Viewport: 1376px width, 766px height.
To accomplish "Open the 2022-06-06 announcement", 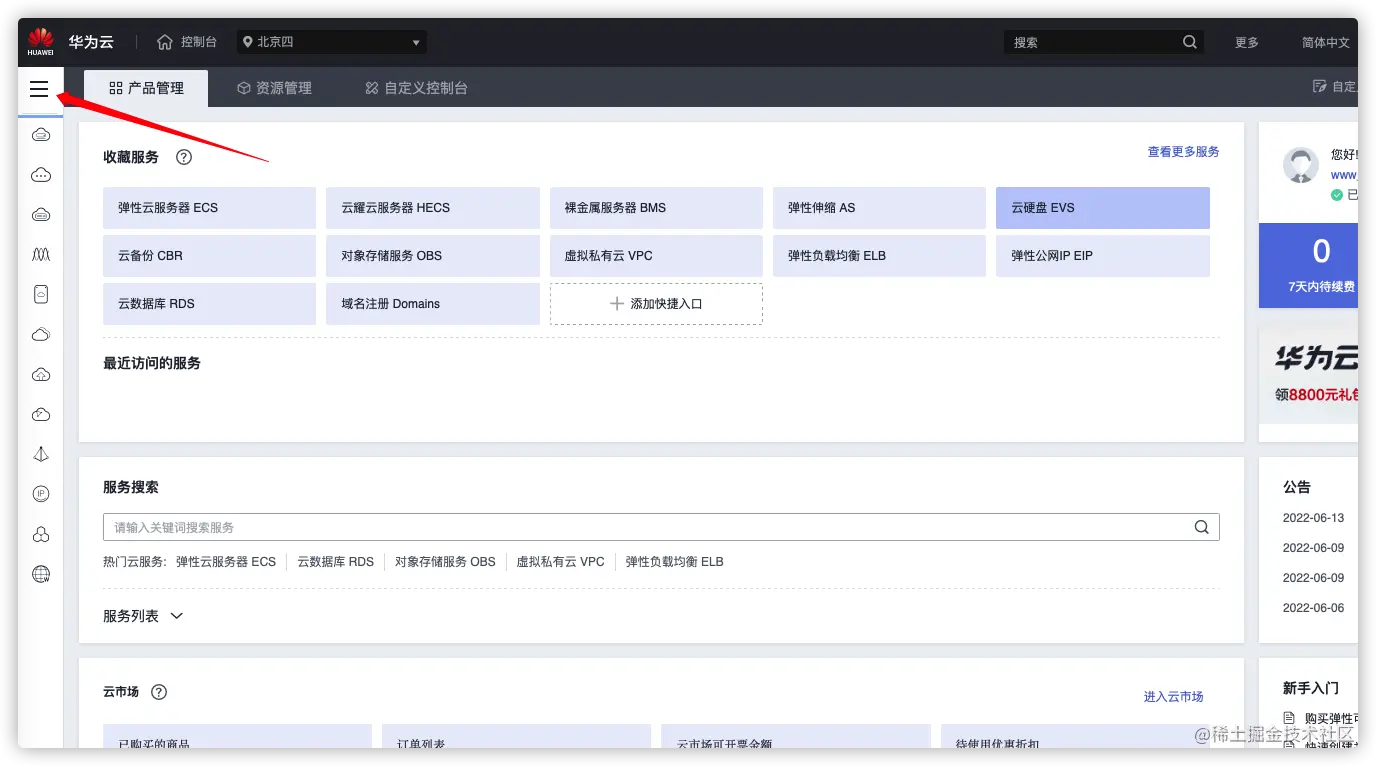I will point(1313,608).
